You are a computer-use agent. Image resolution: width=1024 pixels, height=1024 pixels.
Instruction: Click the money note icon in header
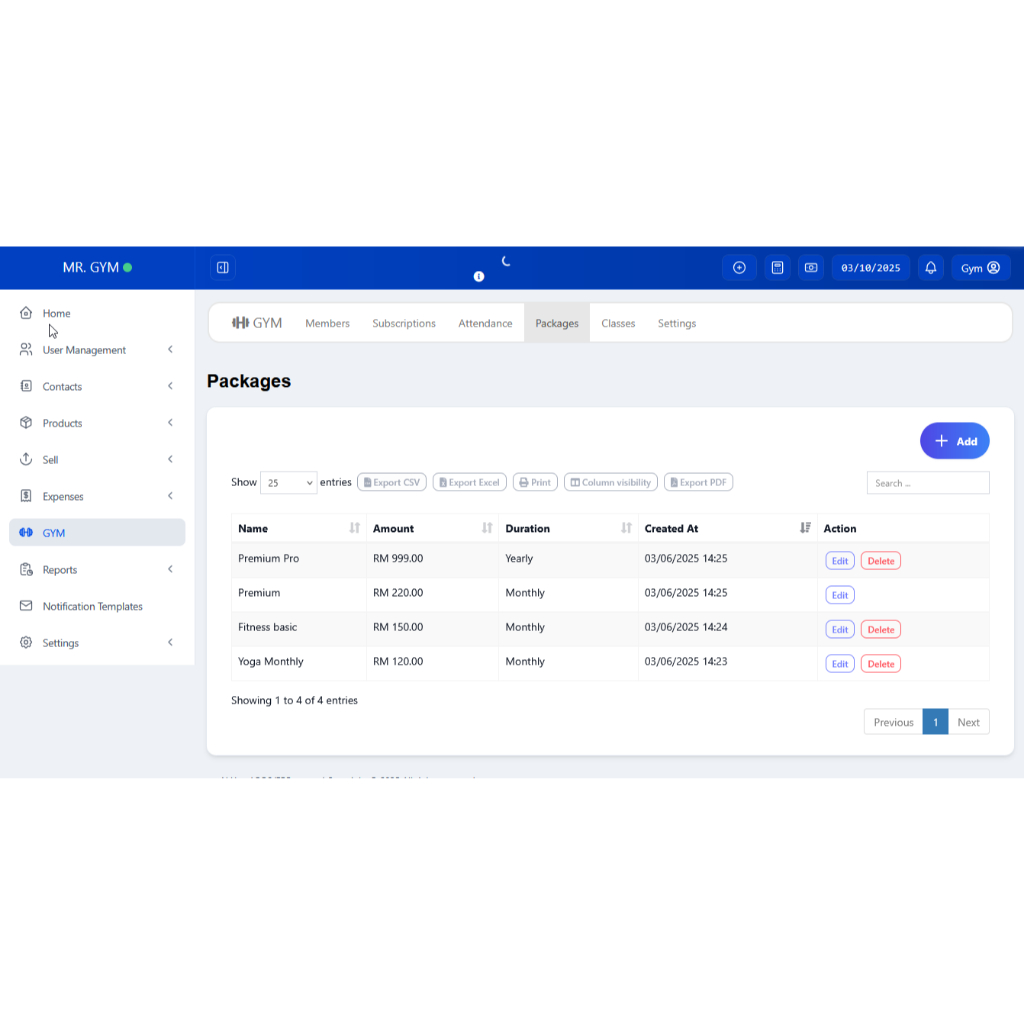coord(811,268)
